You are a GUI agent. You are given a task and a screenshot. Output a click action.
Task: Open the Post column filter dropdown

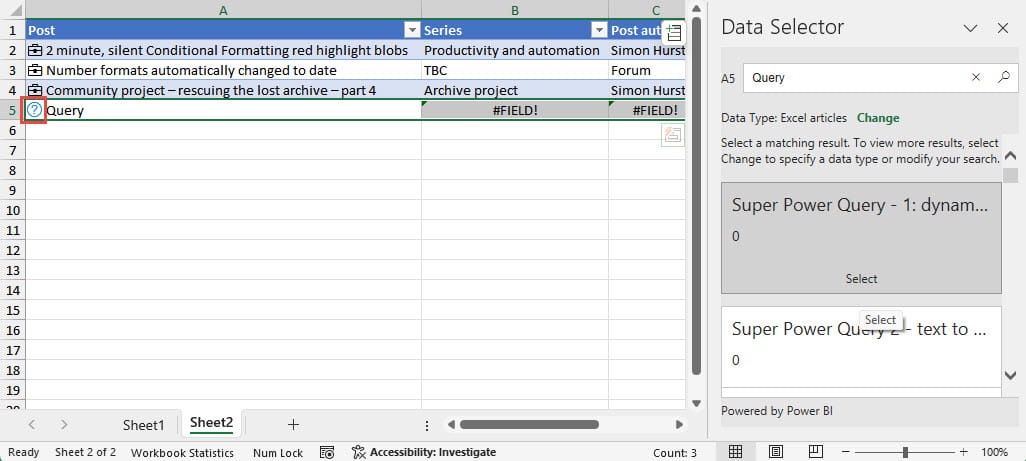pos(410,31)
